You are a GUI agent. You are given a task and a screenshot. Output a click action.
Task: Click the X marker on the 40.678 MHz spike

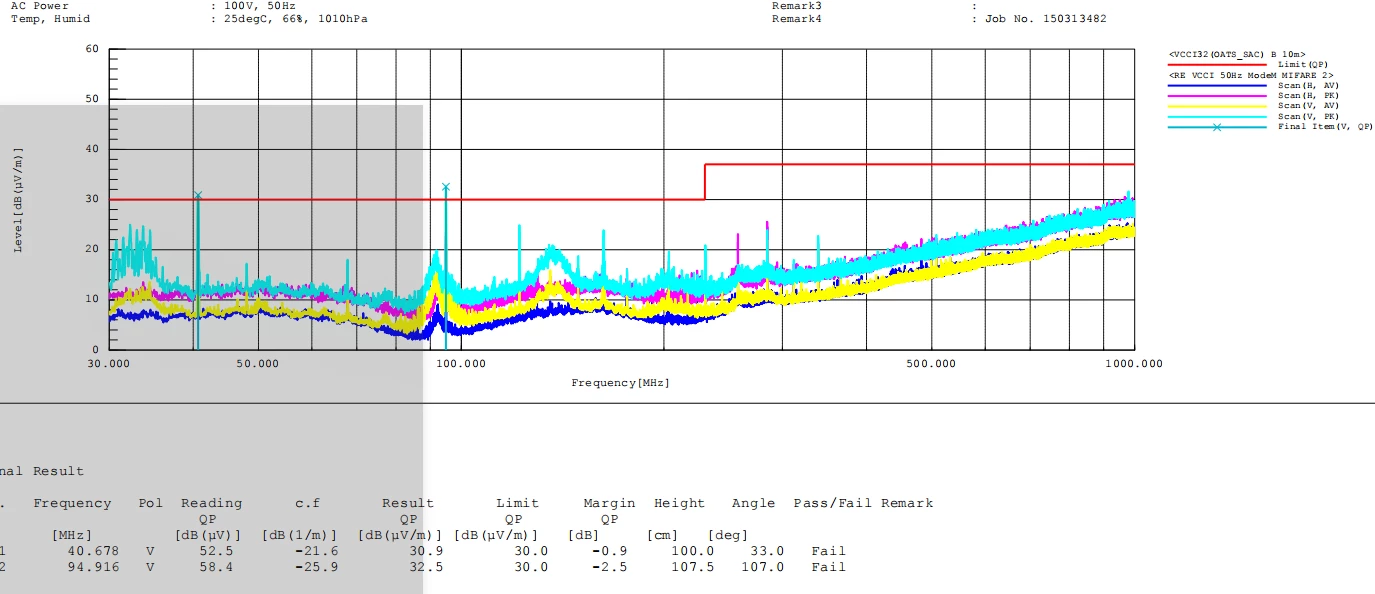click(x=198, y=195)
